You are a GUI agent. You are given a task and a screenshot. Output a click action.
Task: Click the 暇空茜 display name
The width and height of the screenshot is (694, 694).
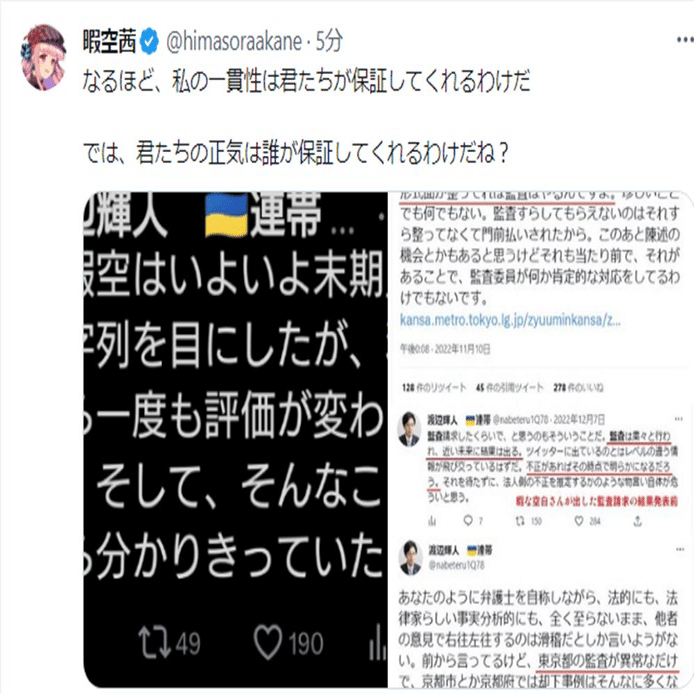coord(109,42)
